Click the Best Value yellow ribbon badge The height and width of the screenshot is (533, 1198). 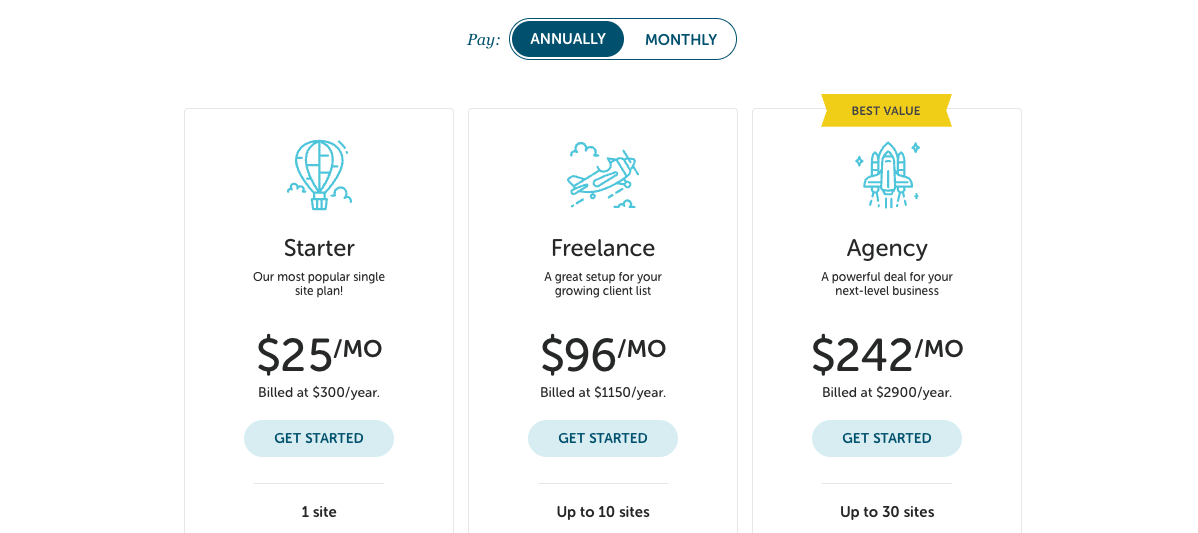[x=886, y=111]
